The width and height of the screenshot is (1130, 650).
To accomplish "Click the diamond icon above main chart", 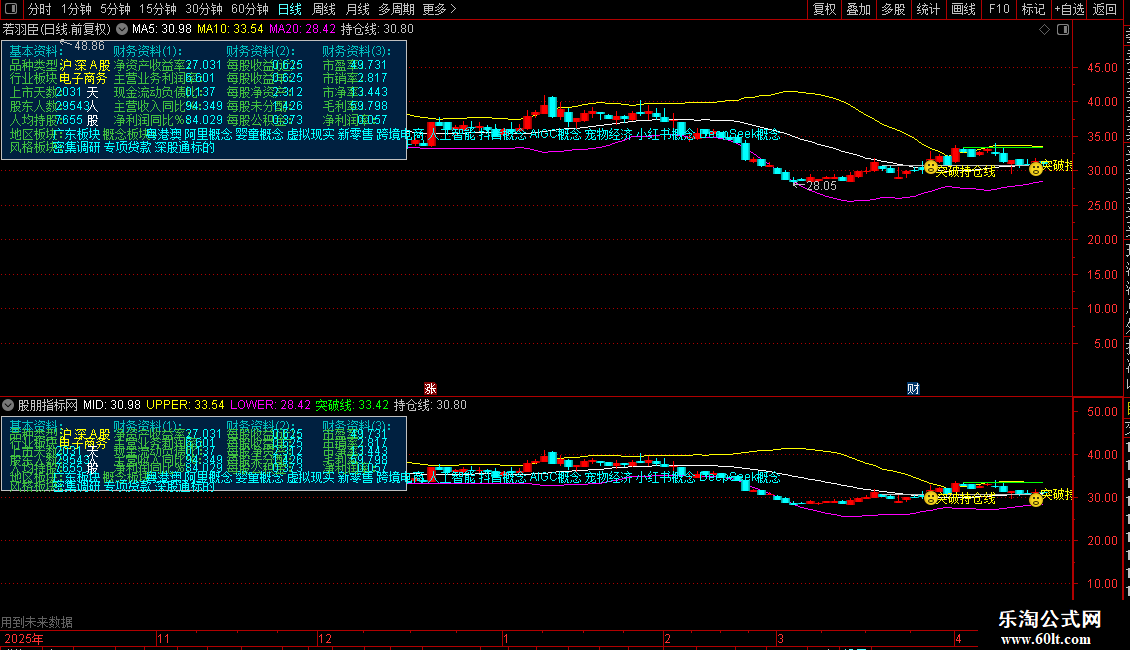I will [x=1044, y=29].
